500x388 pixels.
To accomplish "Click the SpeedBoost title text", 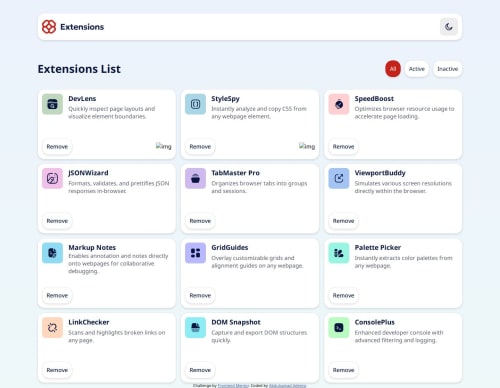I will pos(374,99).
